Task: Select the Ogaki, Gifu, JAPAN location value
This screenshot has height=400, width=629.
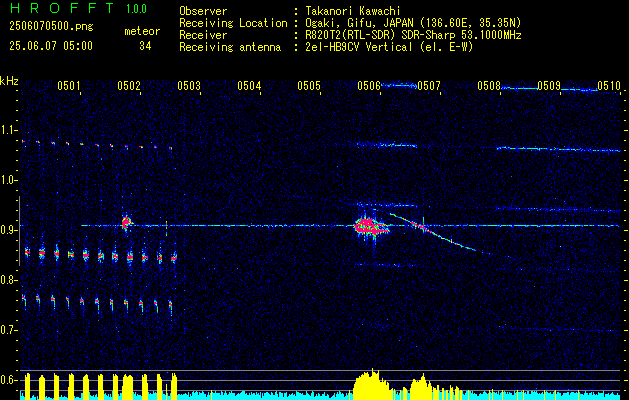Action: (x=412, y=23)
